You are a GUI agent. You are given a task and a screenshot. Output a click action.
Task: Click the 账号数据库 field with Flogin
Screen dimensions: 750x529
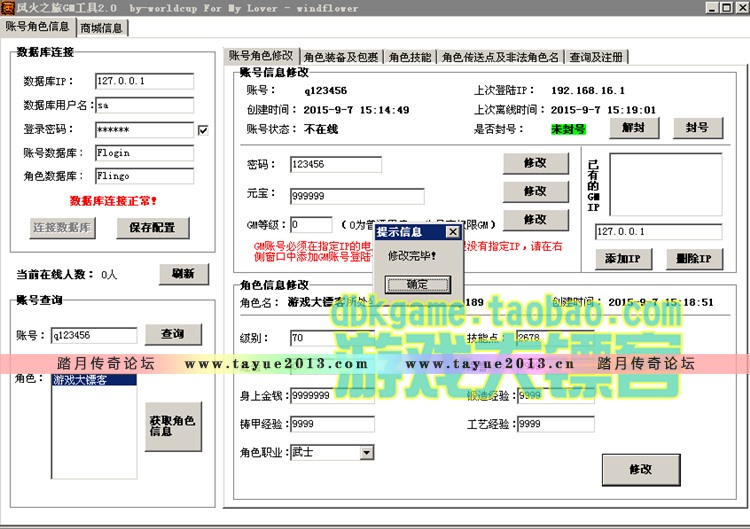point(144,153)
